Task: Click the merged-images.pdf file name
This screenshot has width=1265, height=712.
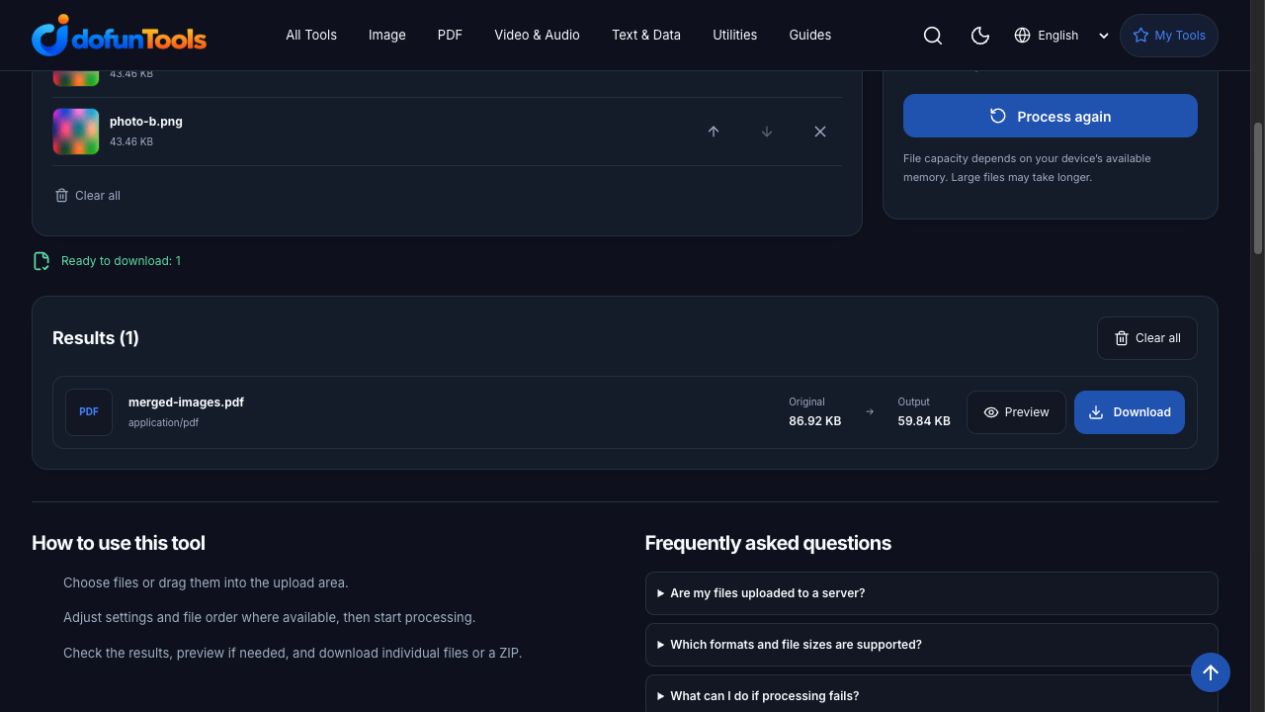Action: [x=186, y=402]
